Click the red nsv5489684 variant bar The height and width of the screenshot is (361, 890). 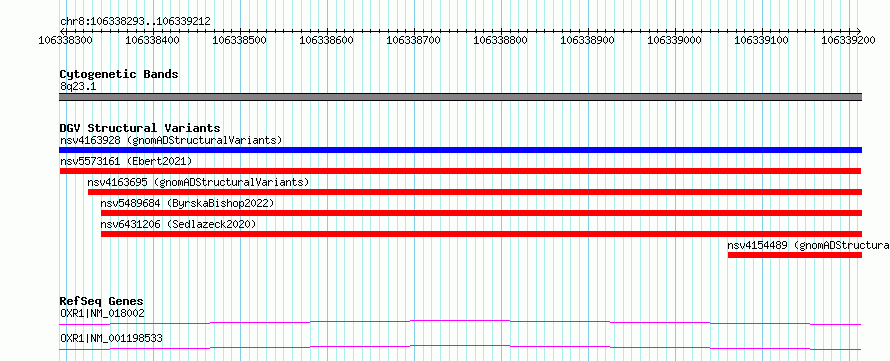(481, 213)
